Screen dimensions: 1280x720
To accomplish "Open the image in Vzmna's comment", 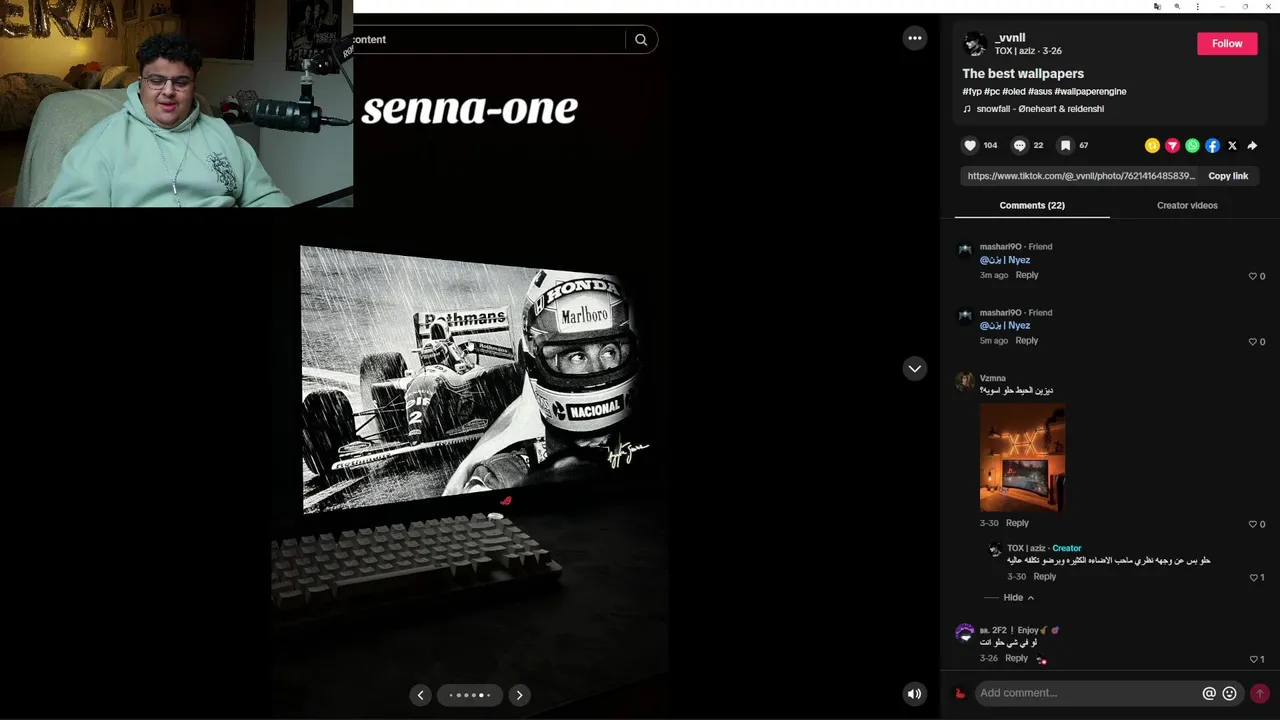I will pos(1022,458).
